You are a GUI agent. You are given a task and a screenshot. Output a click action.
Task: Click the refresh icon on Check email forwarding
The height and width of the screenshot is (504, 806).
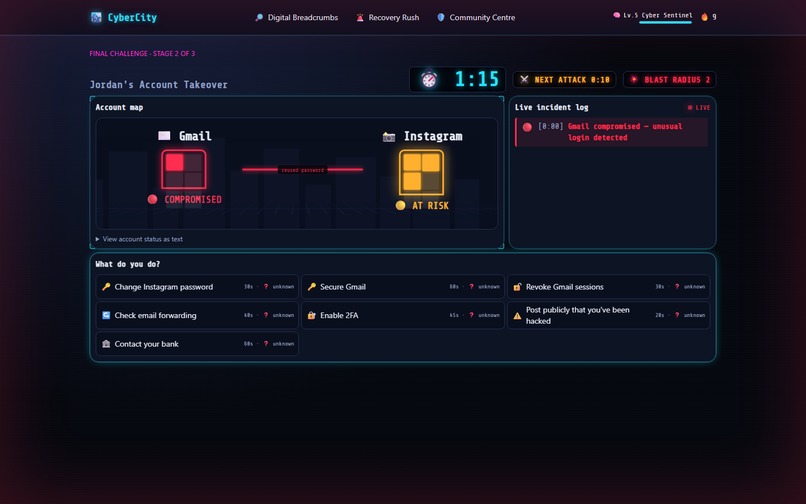(106, 315)
